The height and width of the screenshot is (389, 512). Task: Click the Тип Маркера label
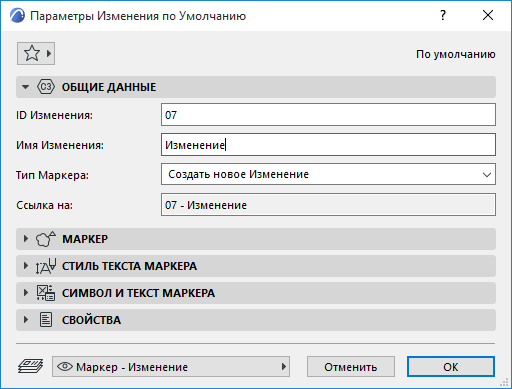[x=53, y=175]
